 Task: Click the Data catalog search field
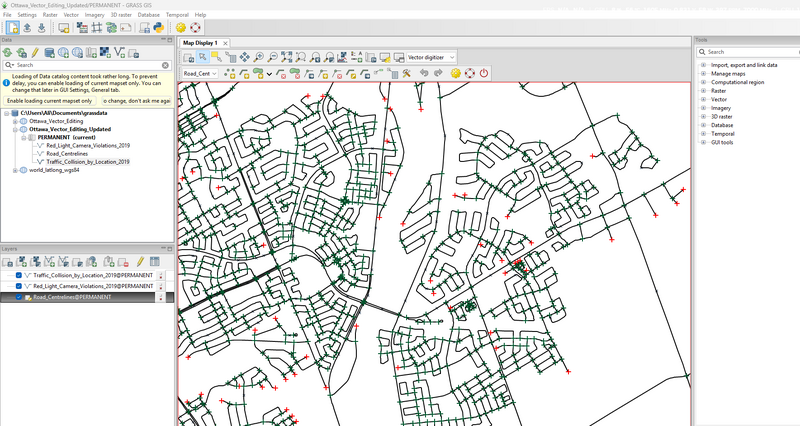click(x=87, y=65)
